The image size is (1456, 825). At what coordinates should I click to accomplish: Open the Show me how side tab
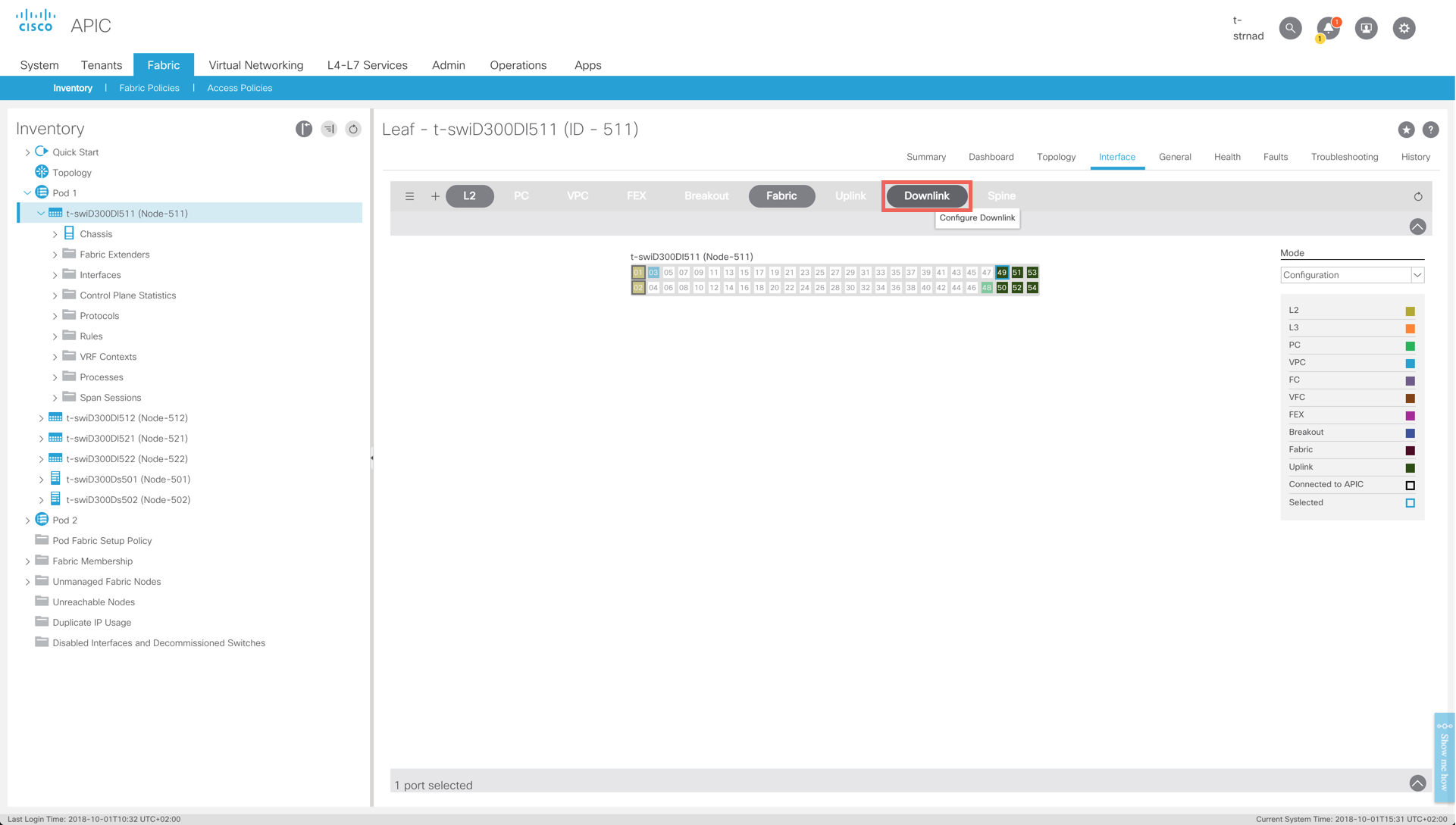click(x=1444, y=758)
